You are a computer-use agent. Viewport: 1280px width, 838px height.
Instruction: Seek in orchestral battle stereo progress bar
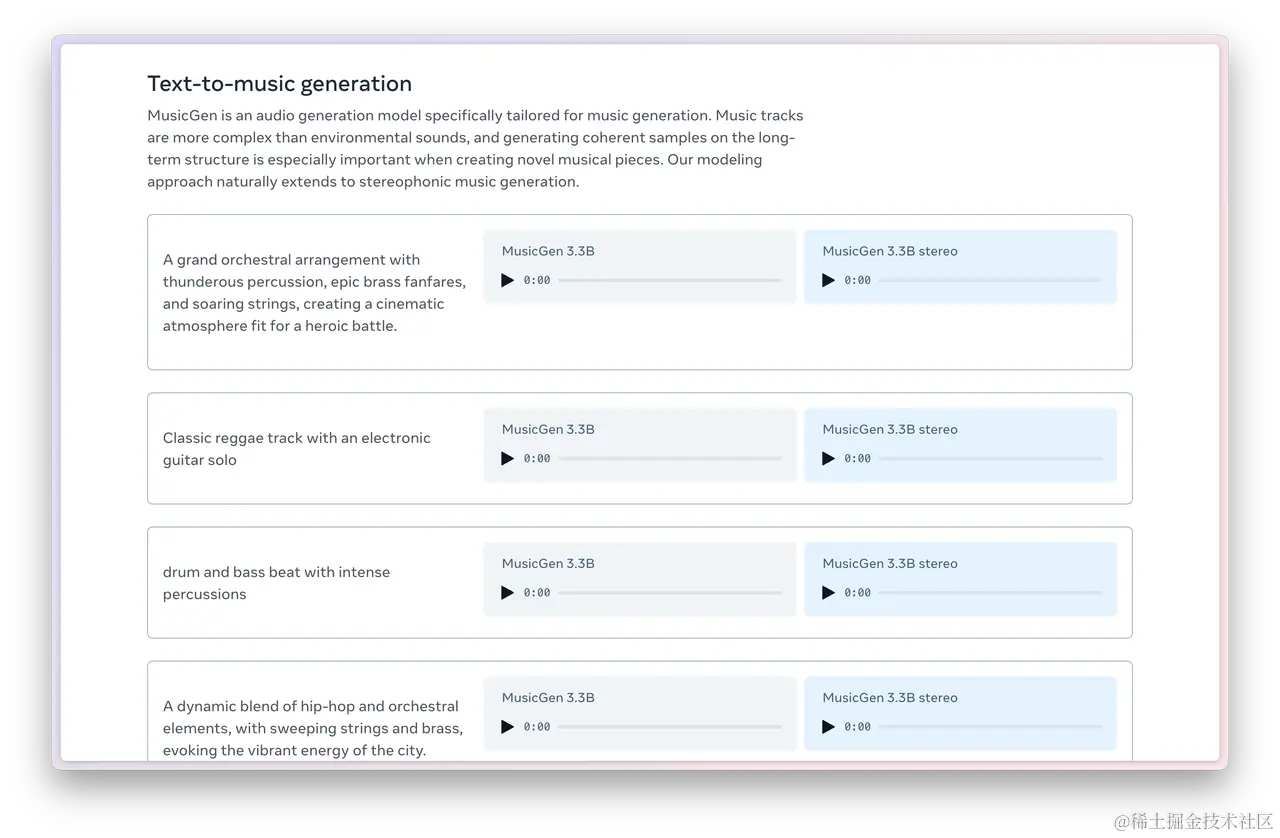990,280
